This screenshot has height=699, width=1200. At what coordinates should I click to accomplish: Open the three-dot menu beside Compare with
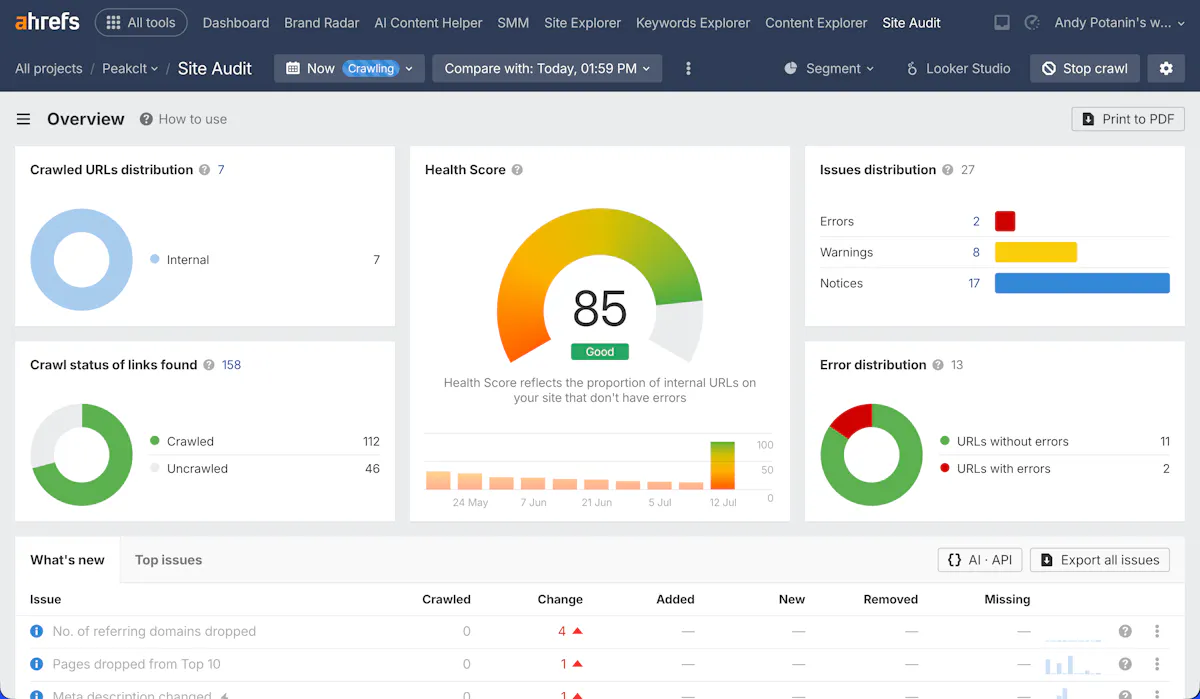(x=688, y=68)
